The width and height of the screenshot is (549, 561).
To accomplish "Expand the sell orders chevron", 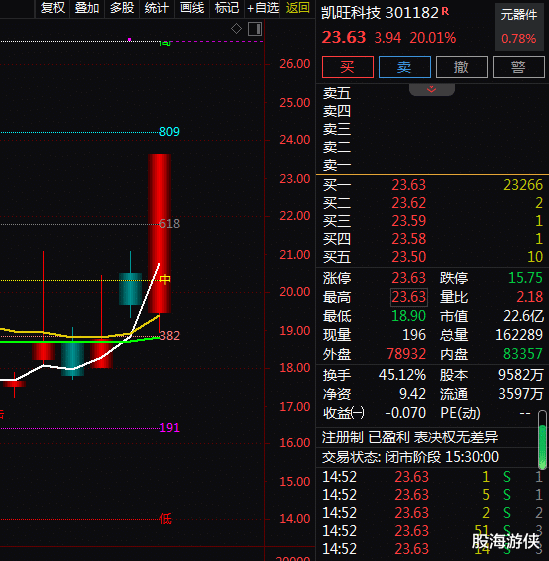I will pos(432,89).
